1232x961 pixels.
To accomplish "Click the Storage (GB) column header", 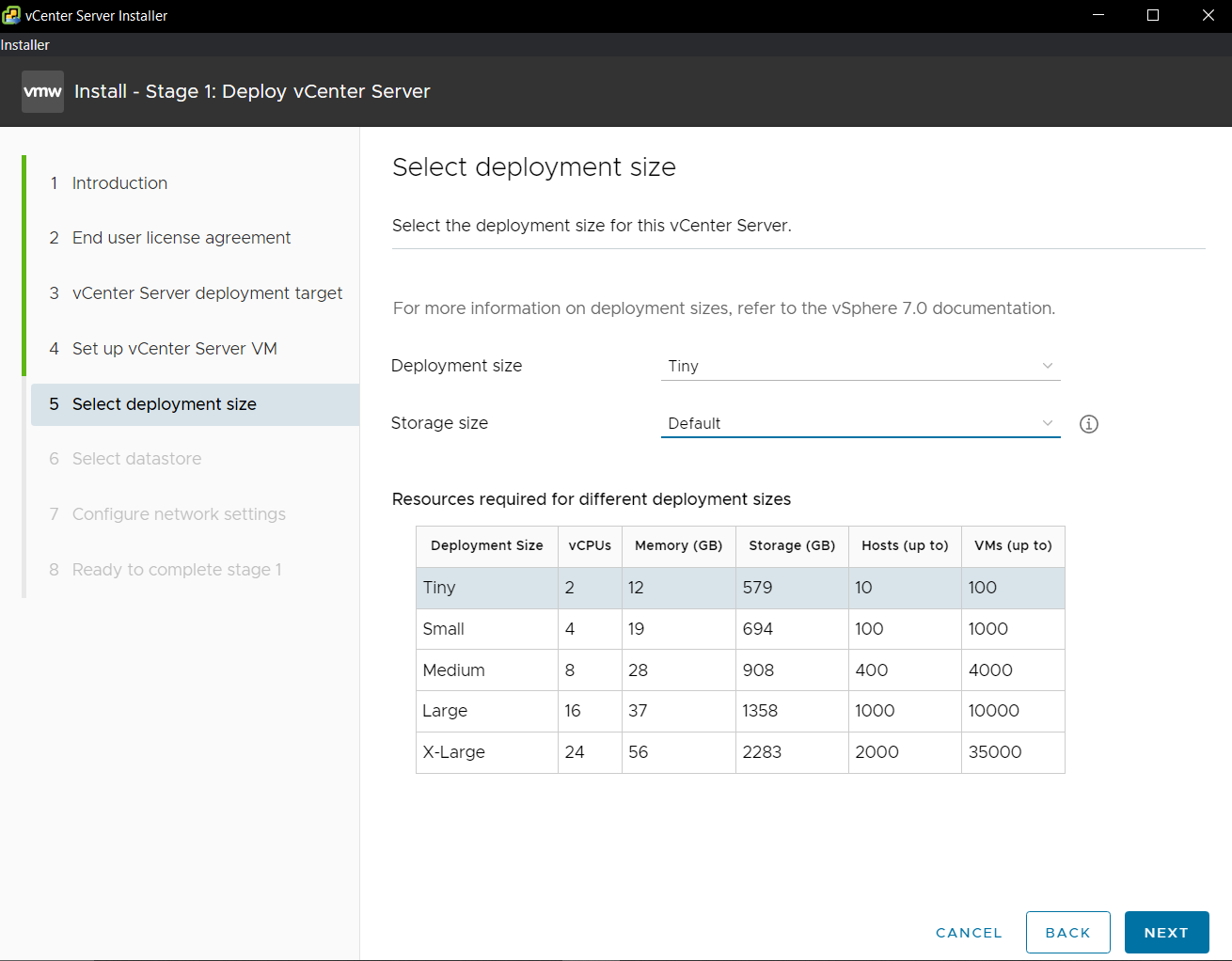I will [792, 545].
